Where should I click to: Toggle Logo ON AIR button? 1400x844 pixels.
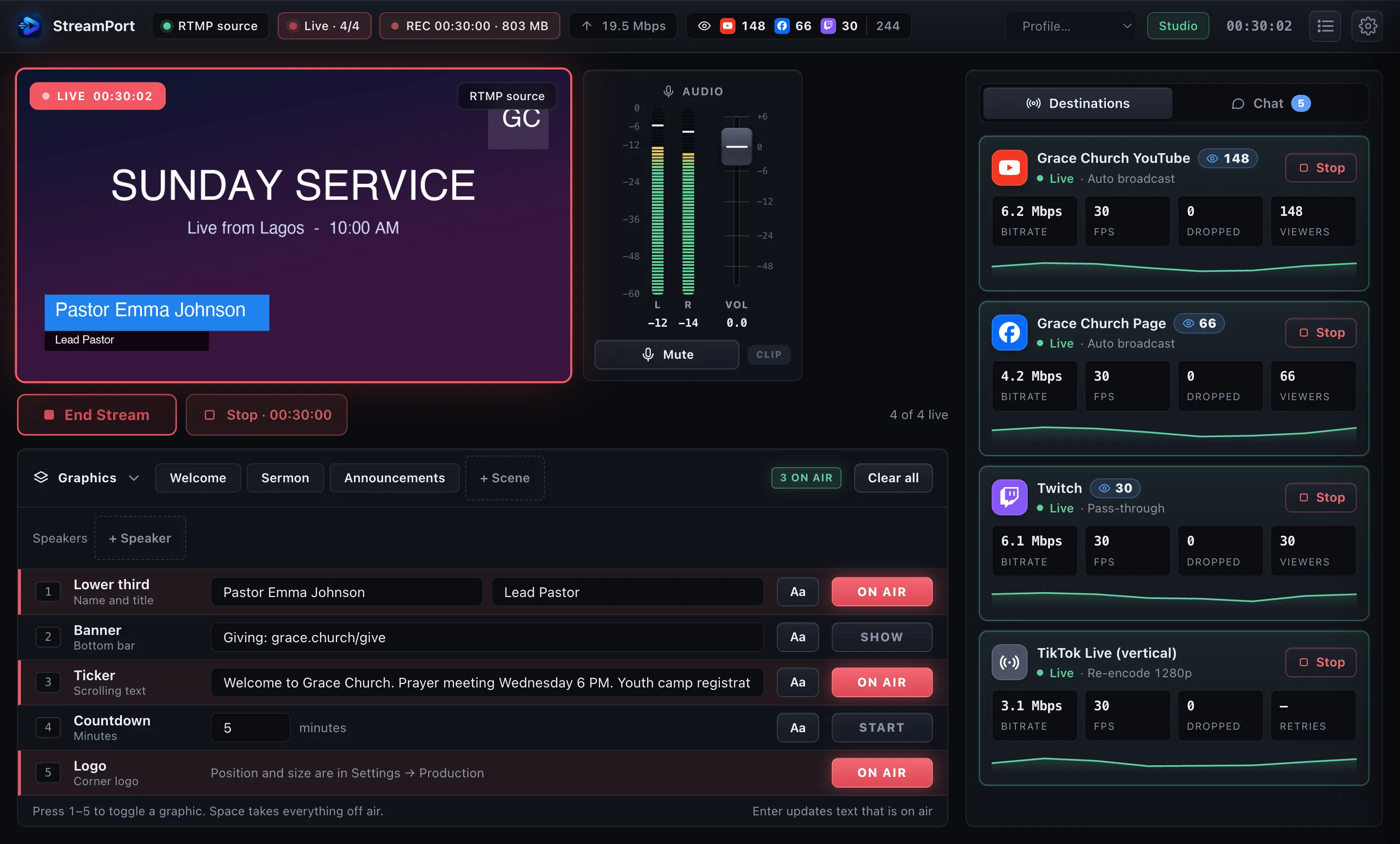pos(881,773)
